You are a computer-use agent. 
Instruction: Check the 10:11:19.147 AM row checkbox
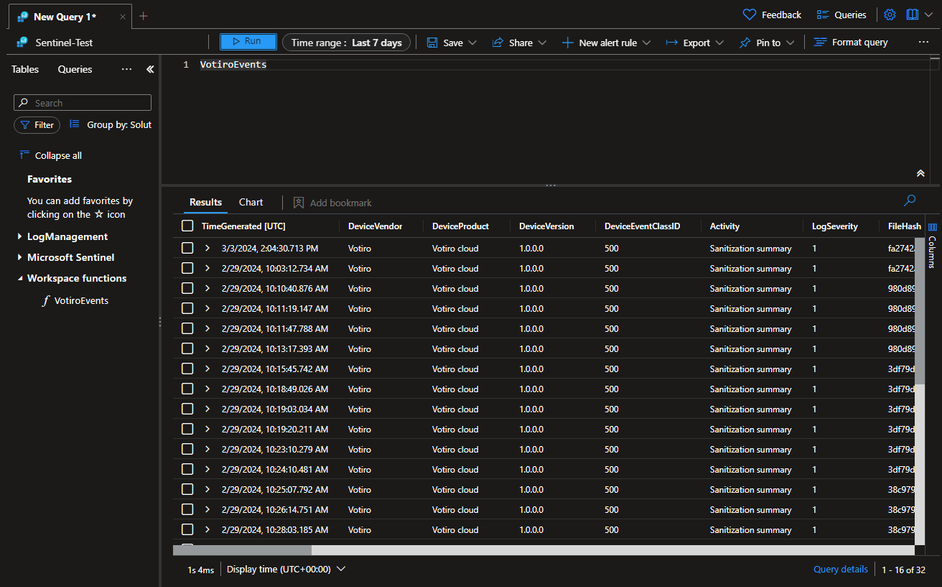187,308
